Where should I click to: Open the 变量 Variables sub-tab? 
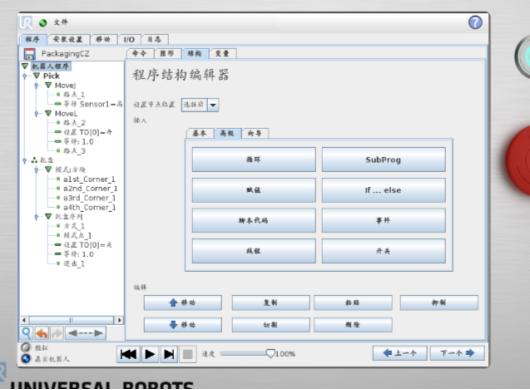coord(223,53)
